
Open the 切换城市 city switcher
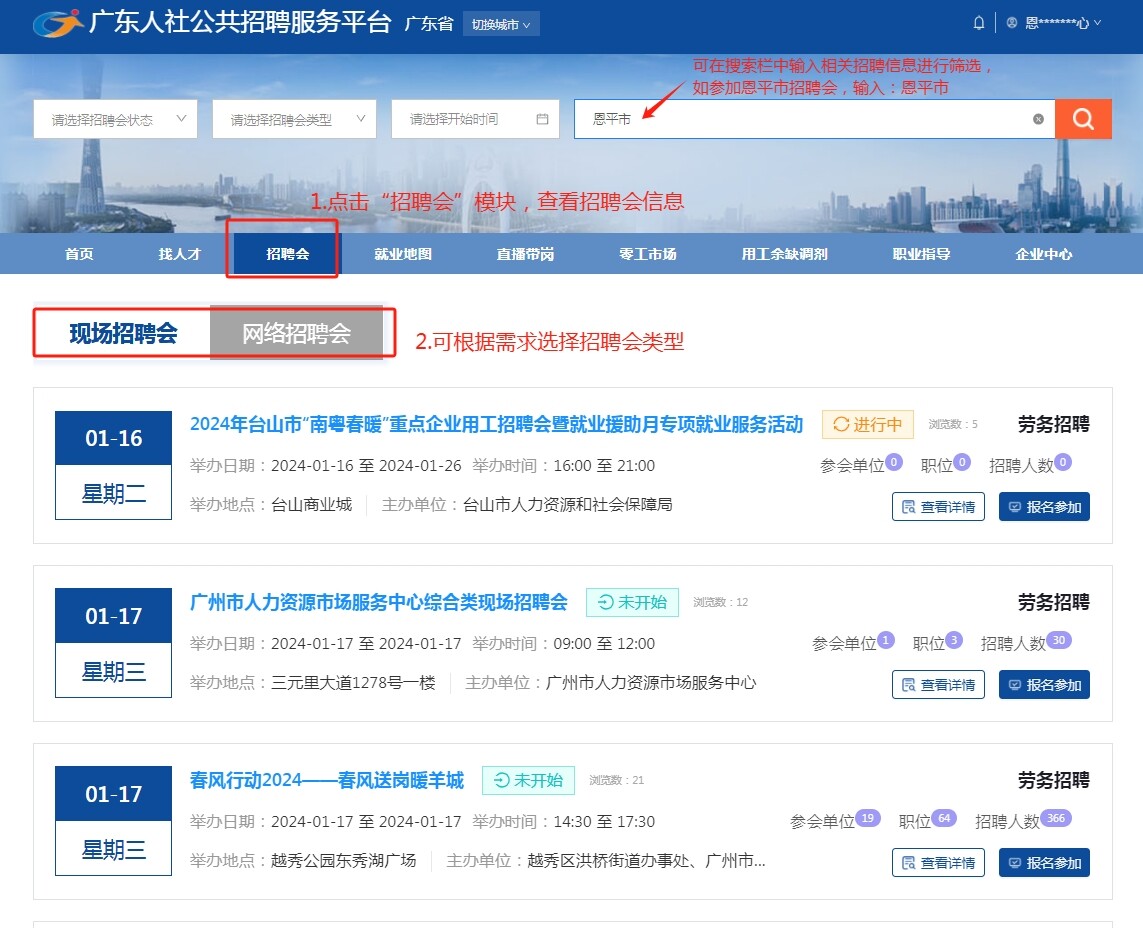click(501, 24)
